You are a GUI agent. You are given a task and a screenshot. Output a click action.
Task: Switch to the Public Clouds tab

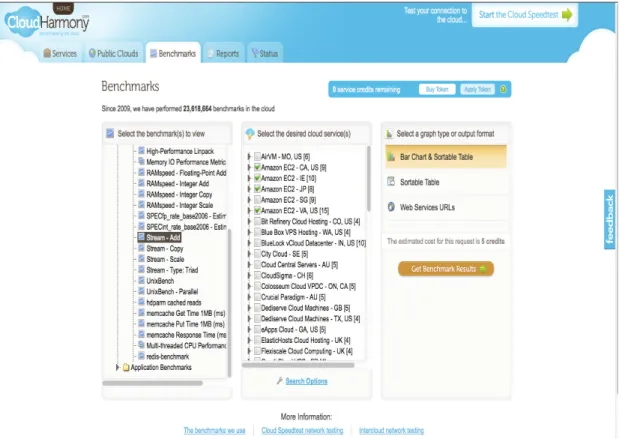[x=114, y=53]
